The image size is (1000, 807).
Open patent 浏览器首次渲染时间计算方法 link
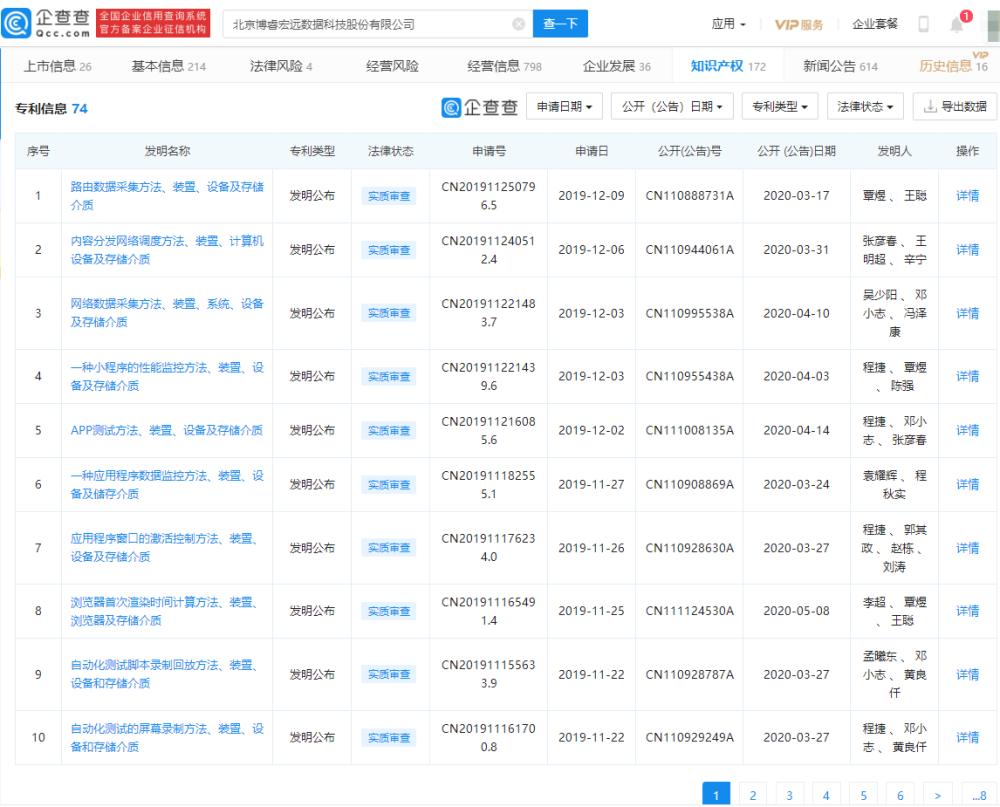pos(165,611)
